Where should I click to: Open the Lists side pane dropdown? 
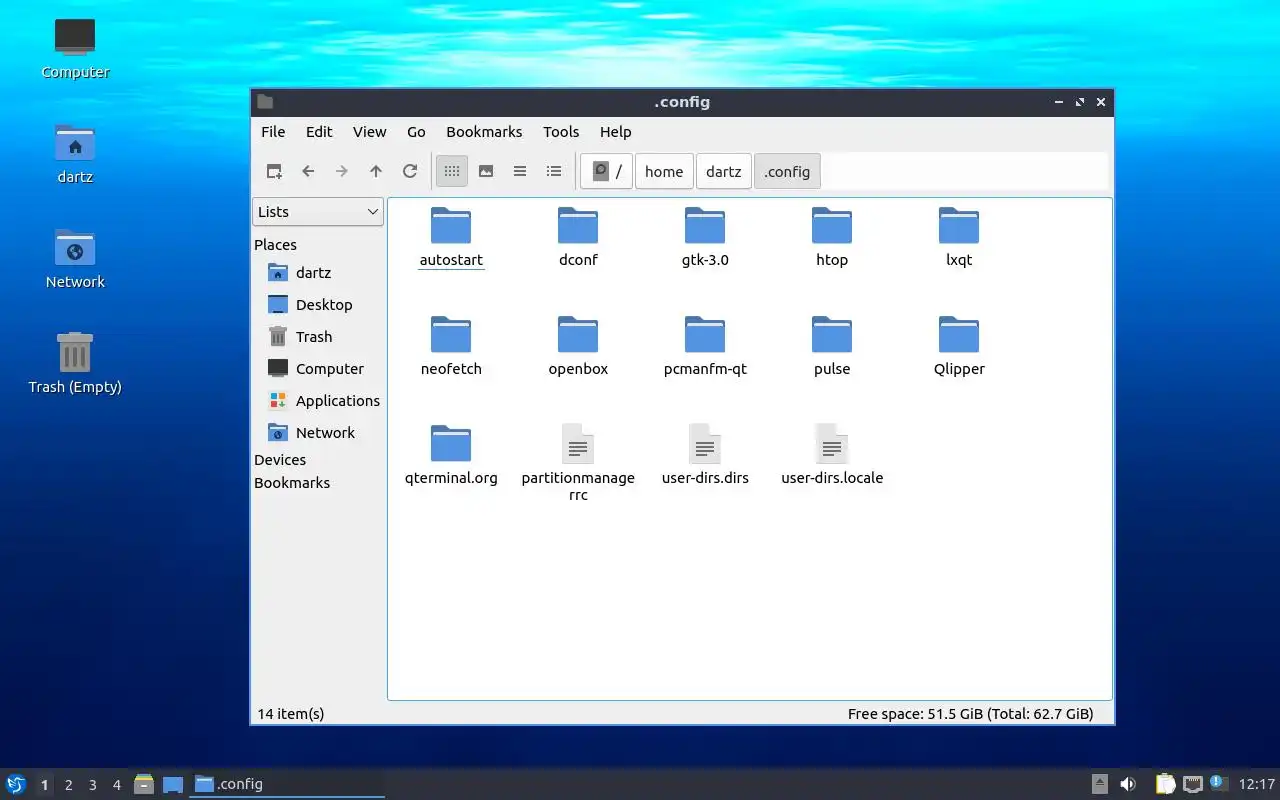pos(318,211)
